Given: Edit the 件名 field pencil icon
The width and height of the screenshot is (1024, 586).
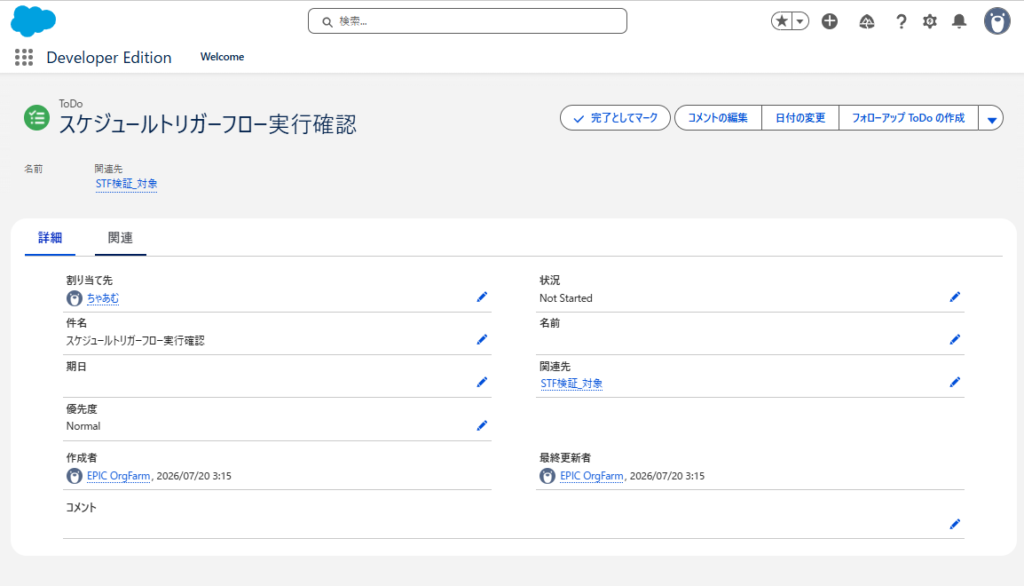Looking at the screenshot, I should pyautogui.click(x=482, y=340).
